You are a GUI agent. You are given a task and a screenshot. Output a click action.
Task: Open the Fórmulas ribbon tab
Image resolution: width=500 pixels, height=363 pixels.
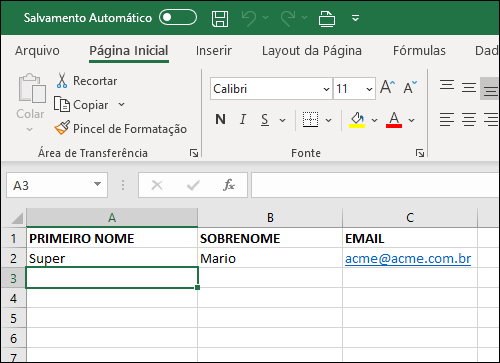pyautogui.click(x=419, y=51)
